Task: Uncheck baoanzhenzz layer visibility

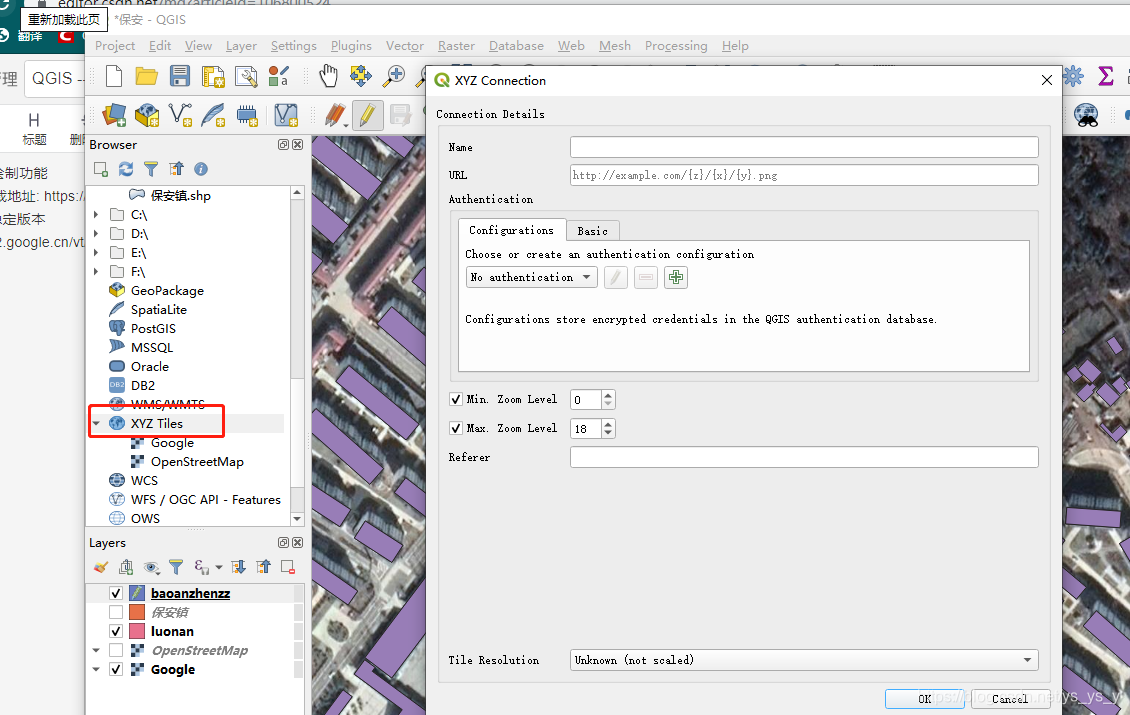Action: tap(116, 593)
